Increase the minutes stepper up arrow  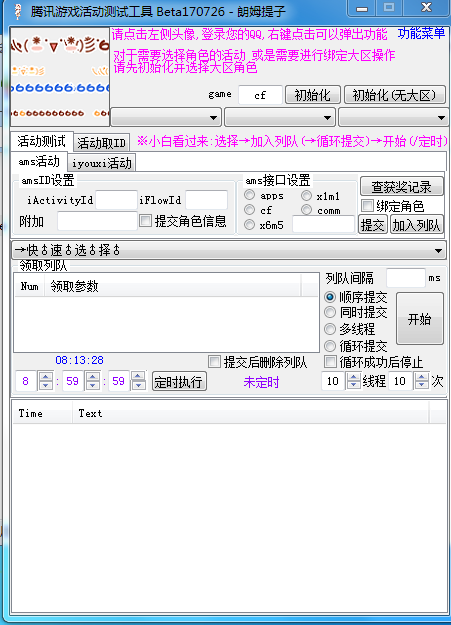93,377
